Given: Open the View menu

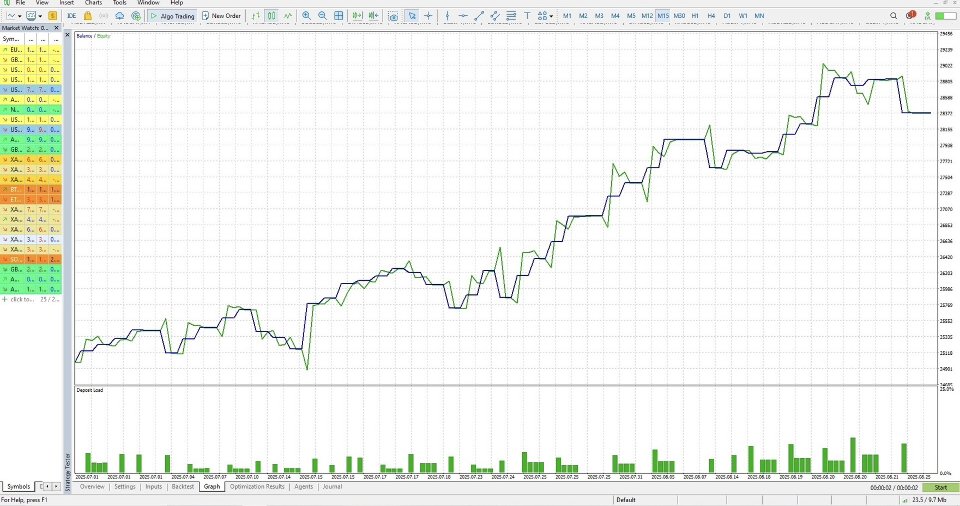Looking at the screenshot, I should point(42,3).
